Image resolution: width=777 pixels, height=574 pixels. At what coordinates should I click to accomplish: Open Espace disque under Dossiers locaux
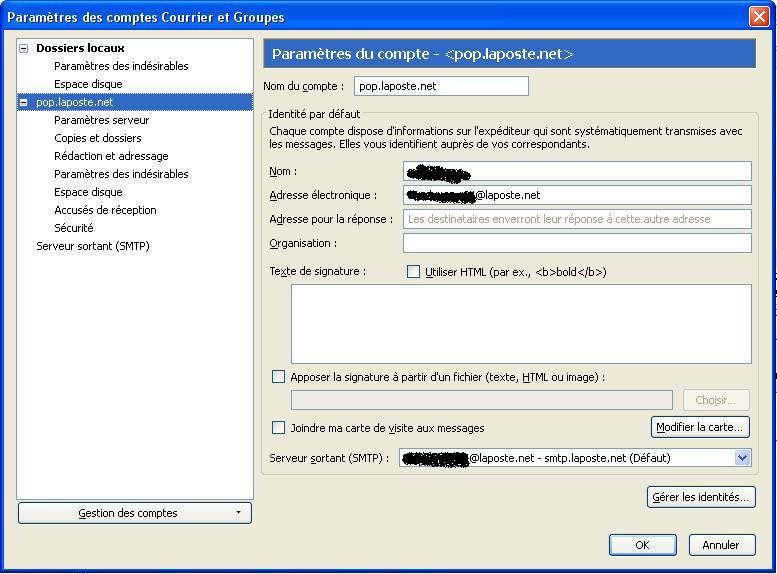(88, 84)
